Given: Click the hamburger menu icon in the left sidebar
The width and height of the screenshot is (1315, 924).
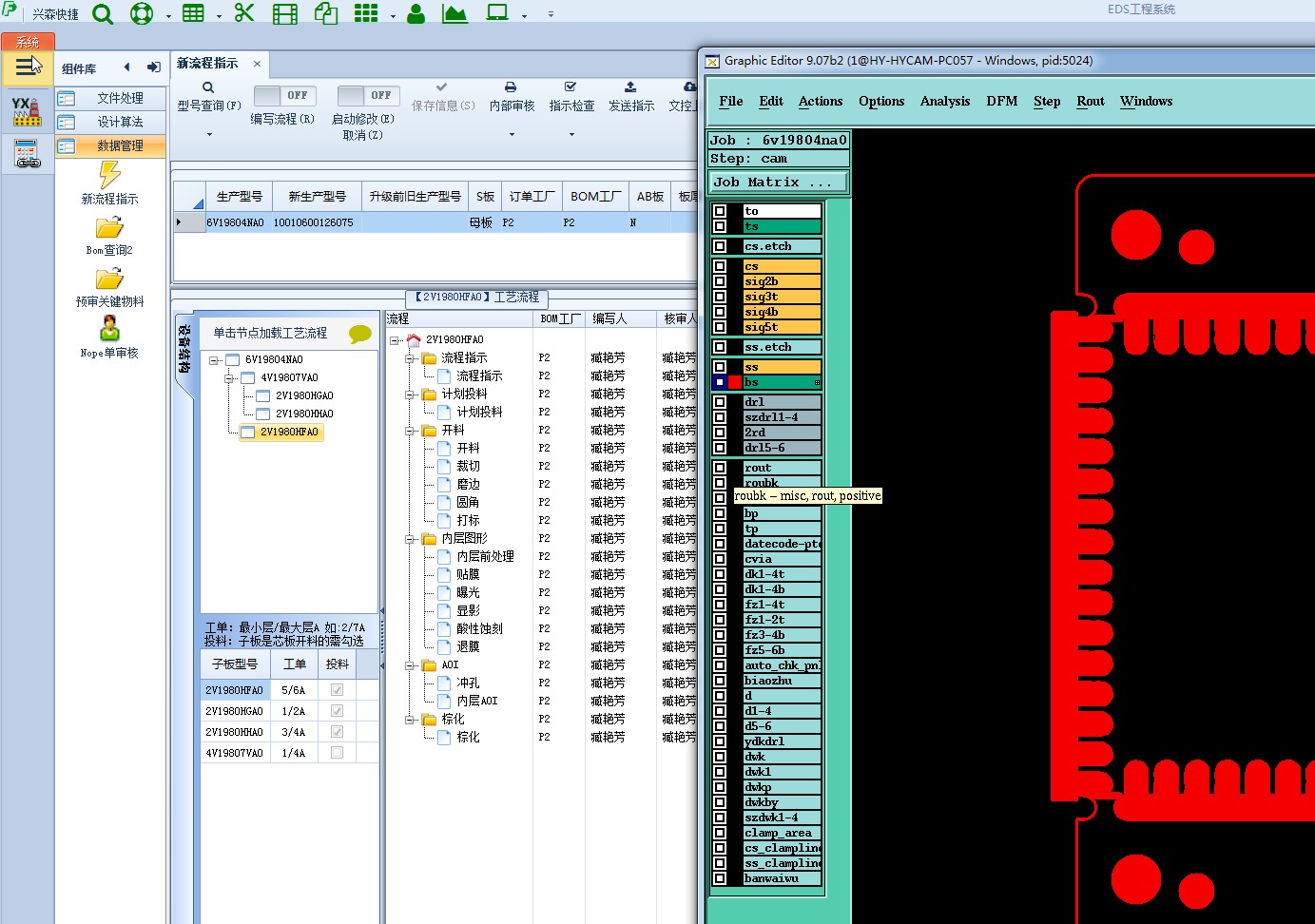Looking at the screenshot, I should point(29,67).
